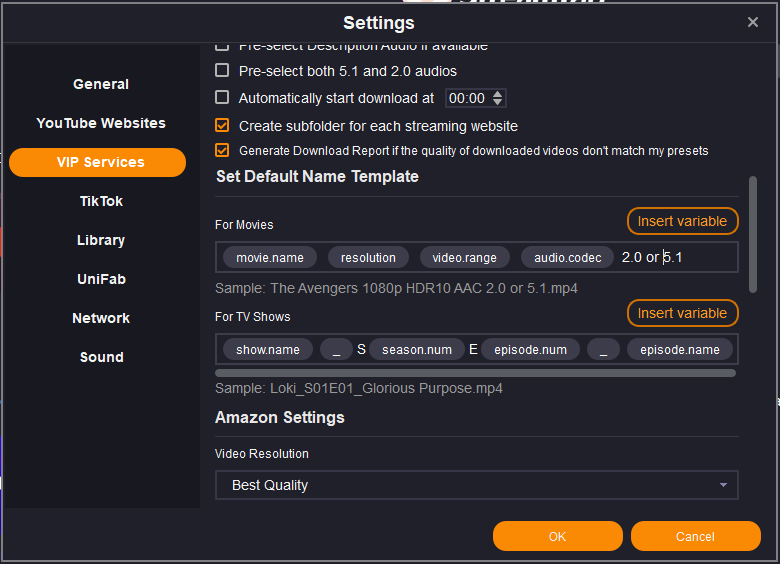Open the UniFab settings section
The image size is (780, 564).
coord(101,279)
